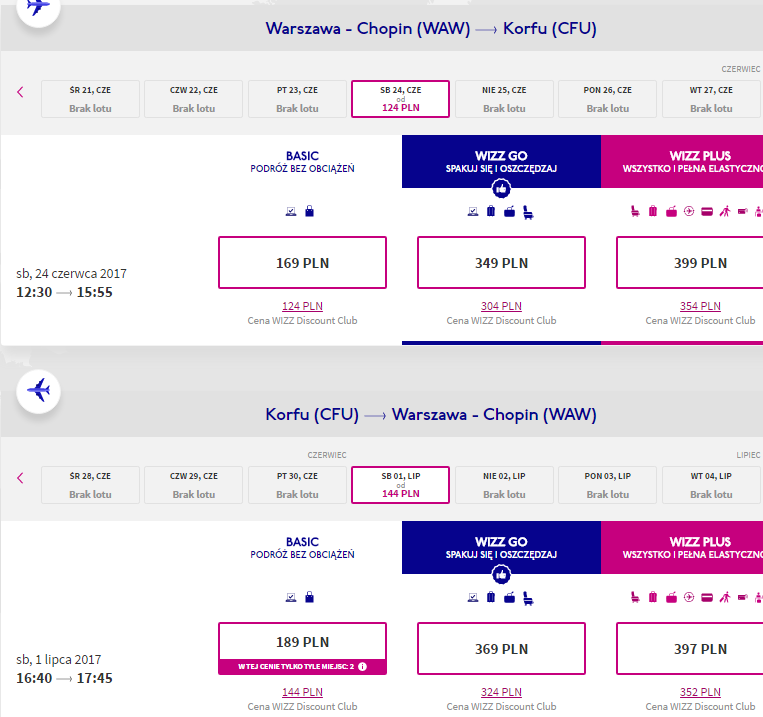The width and height of the screenshot is (763, 717).
Task: Click outbound WIZZ GO checked suitcase icon
Action: coord(491,211)
